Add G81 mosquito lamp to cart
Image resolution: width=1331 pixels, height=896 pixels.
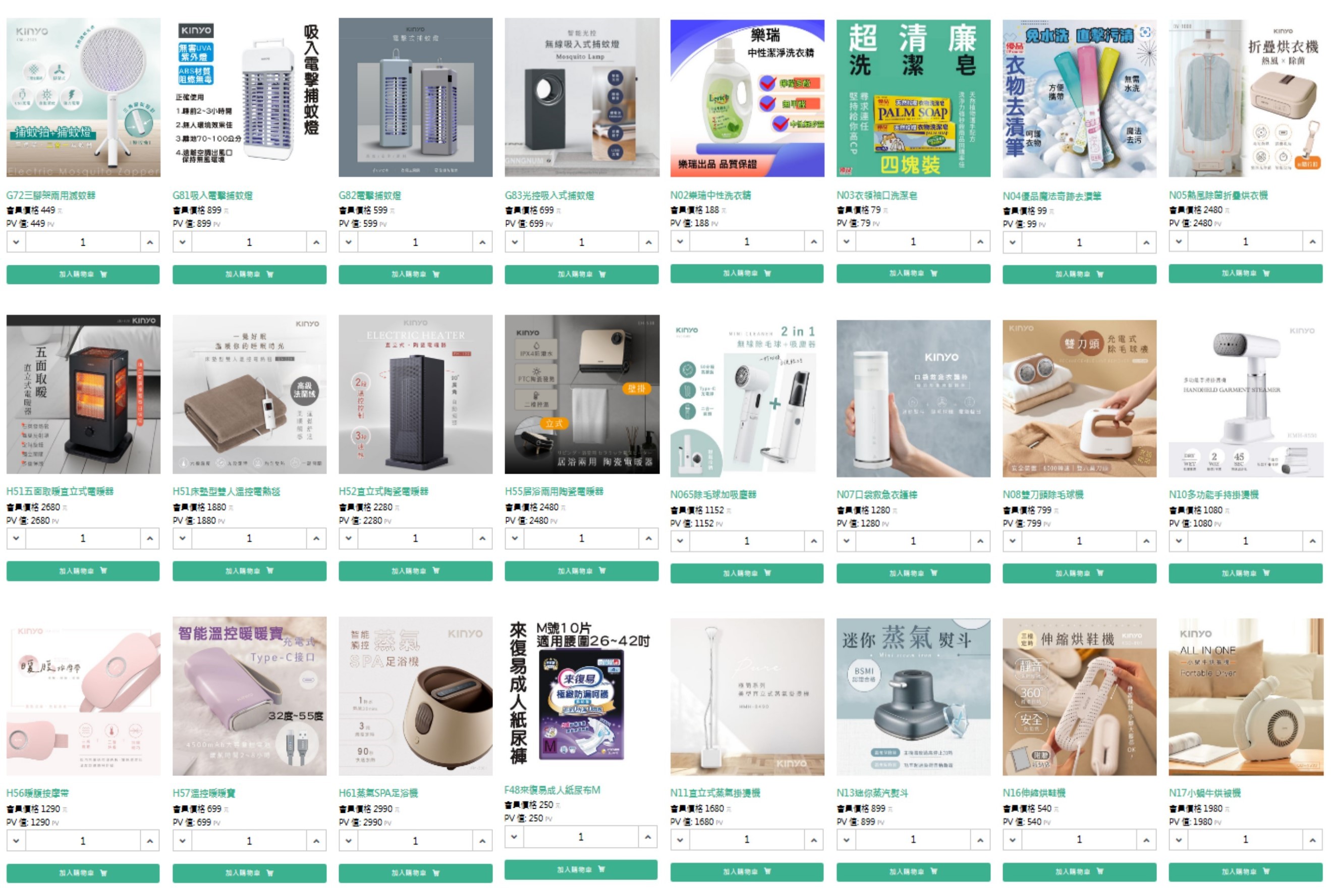249,274
